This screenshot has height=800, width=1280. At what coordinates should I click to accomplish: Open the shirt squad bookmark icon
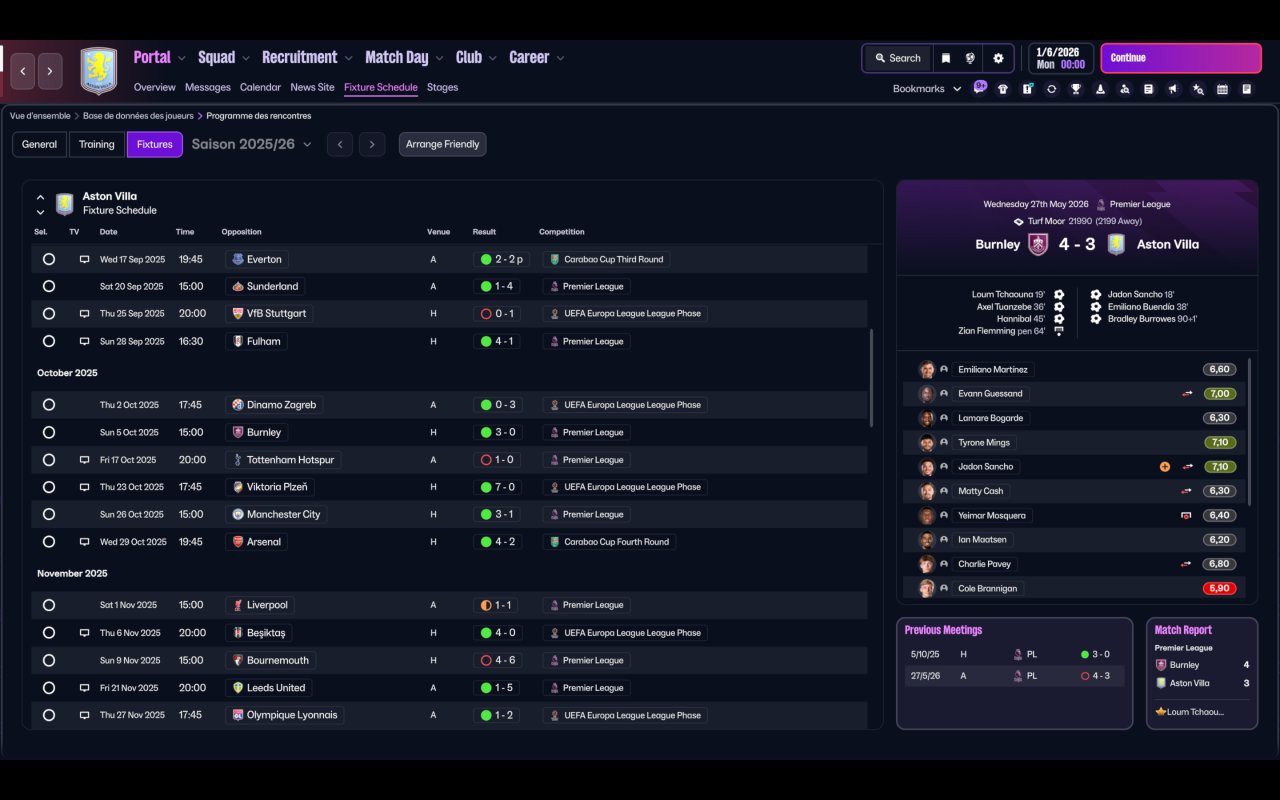(x=1003, y=89)
